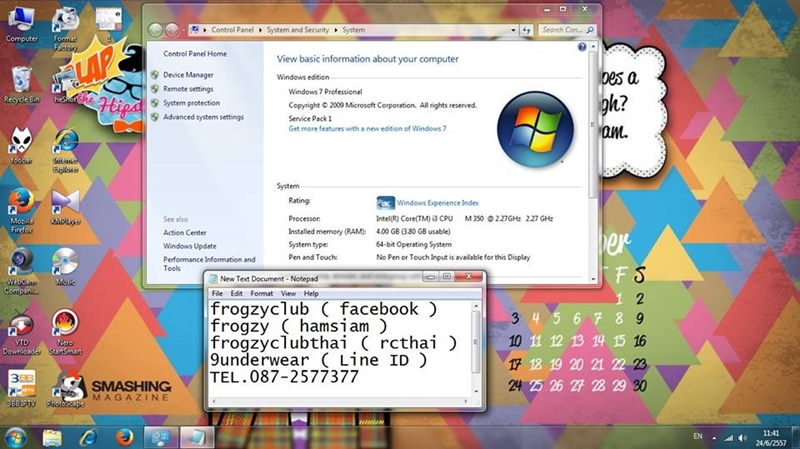
Task: Click the '9underwear ( Line ID )' line in Notepad
Action: (x=318, y=360)
